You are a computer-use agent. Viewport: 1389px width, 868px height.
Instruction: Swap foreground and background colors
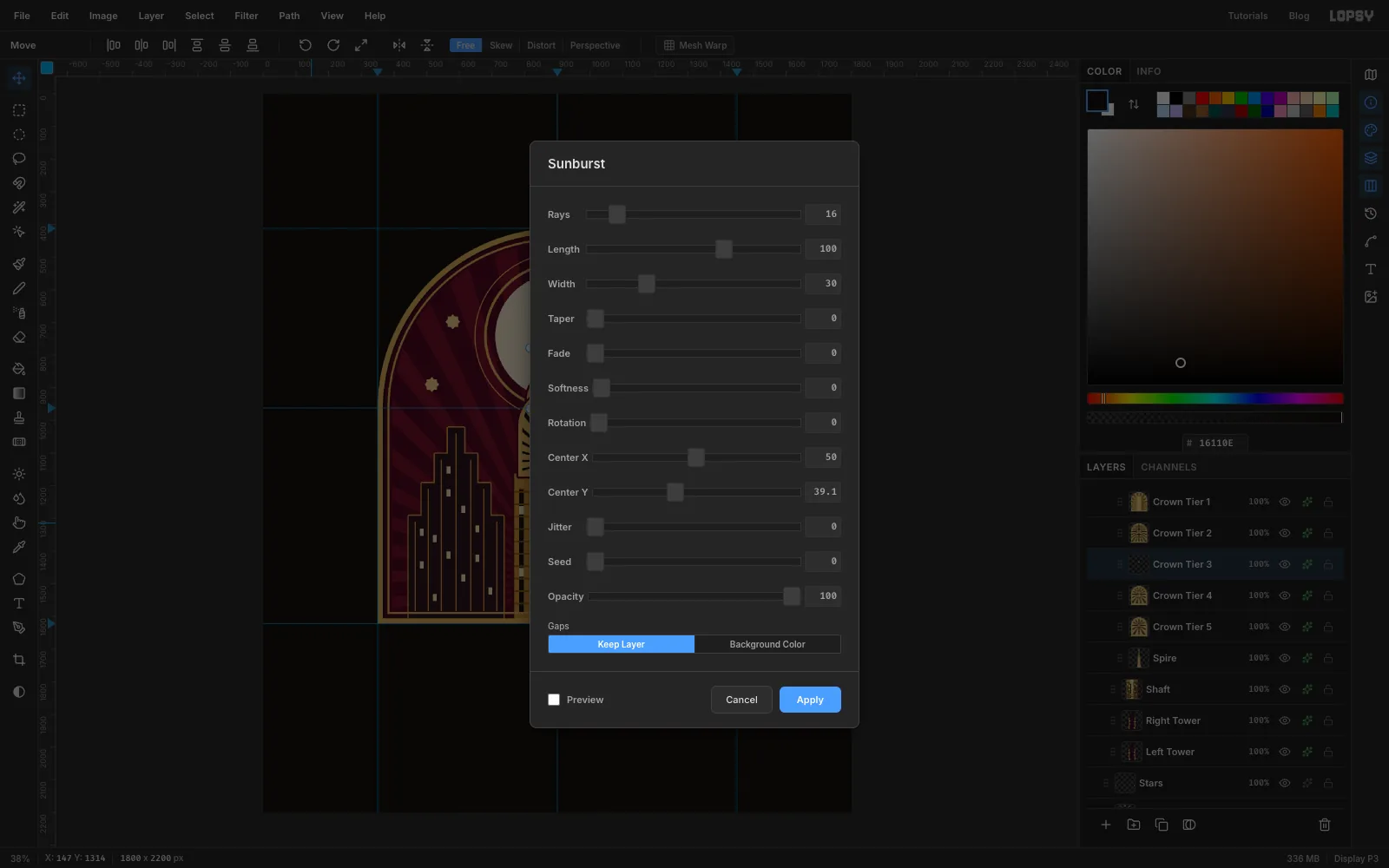pyautogui.click(x=1134, y=104)
